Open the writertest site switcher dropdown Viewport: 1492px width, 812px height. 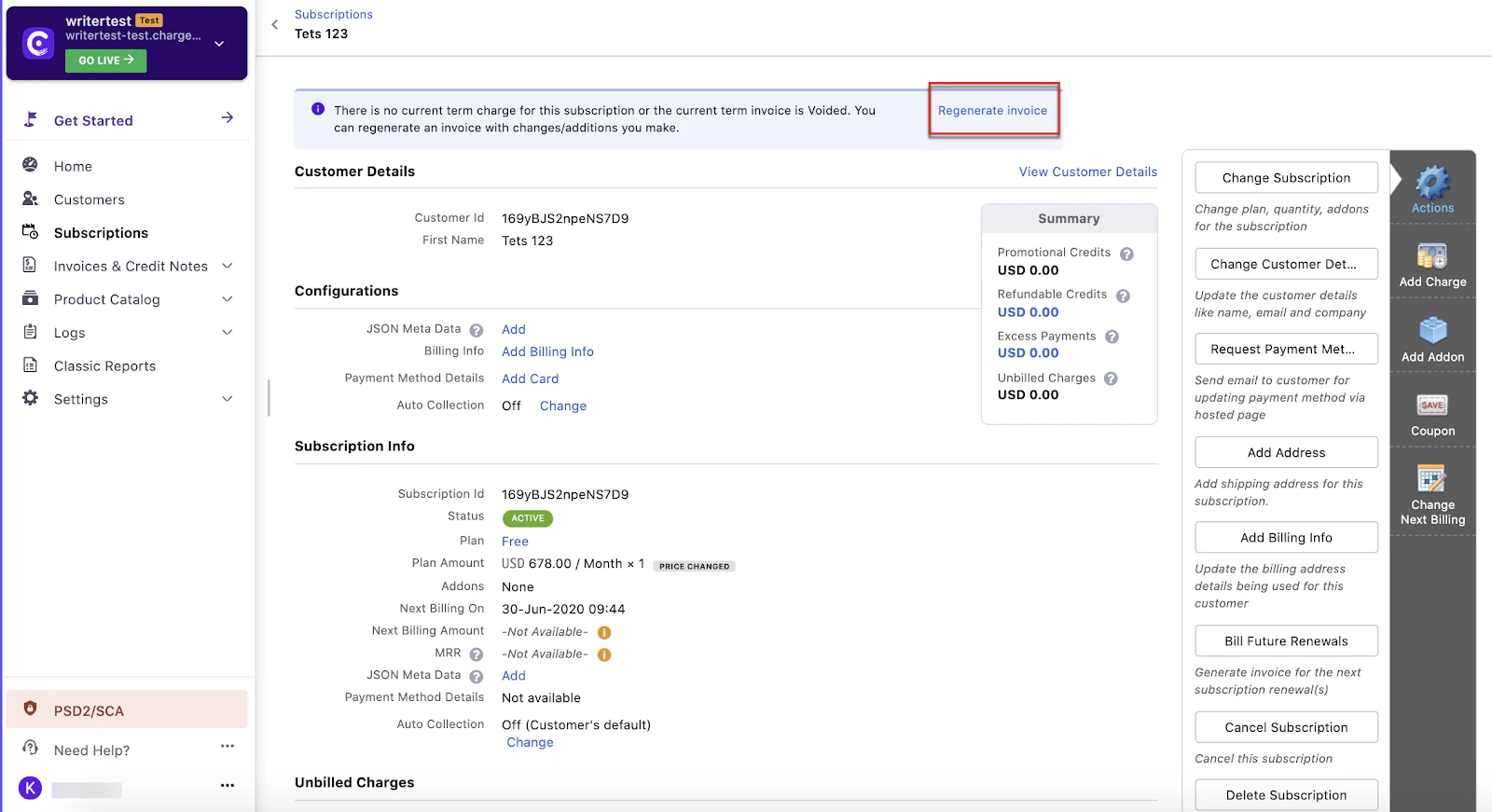219,43
